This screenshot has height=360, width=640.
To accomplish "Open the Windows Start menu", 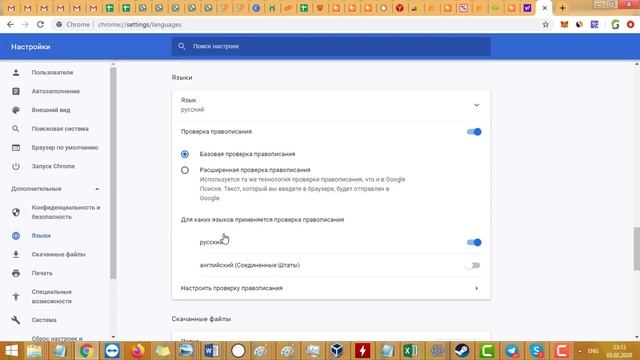I will (11, 351).
